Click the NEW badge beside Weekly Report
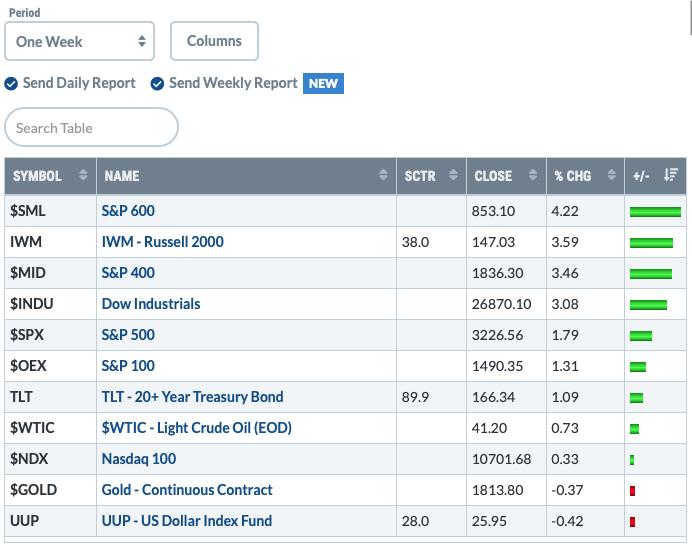 [323, 83]
